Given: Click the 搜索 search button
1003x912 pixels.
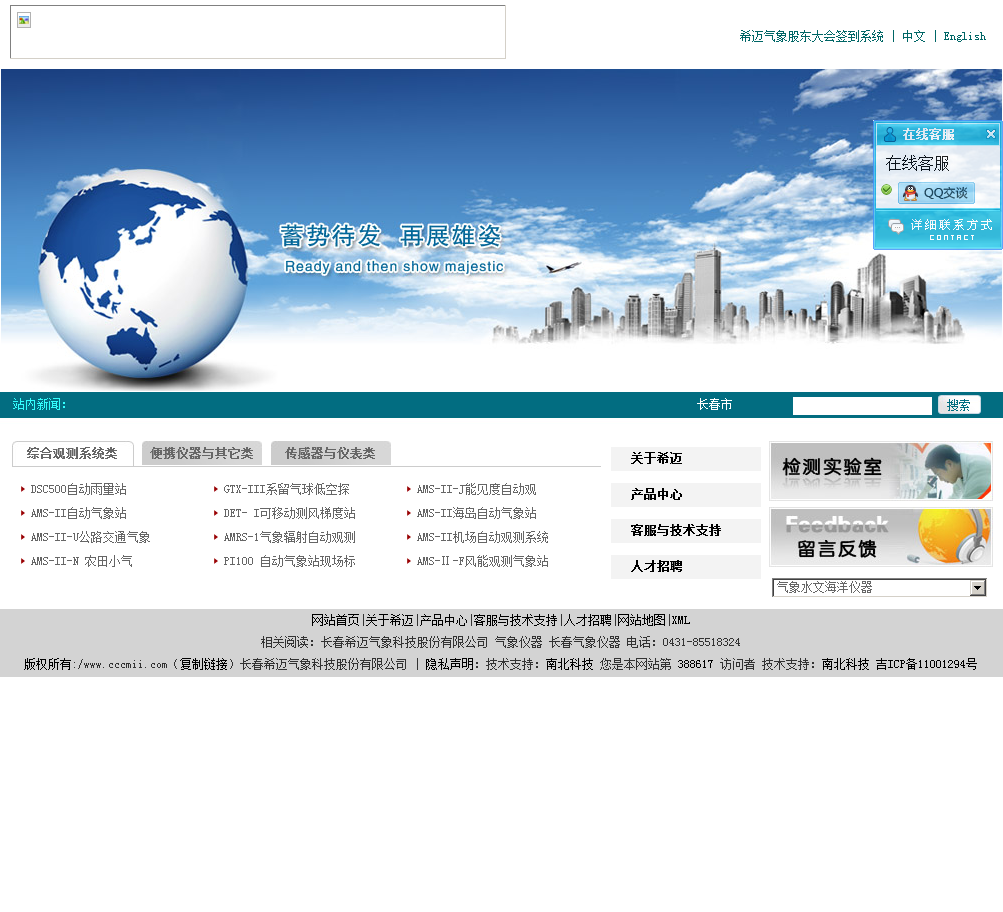Looking at the screenshot, I should point(958,405).
